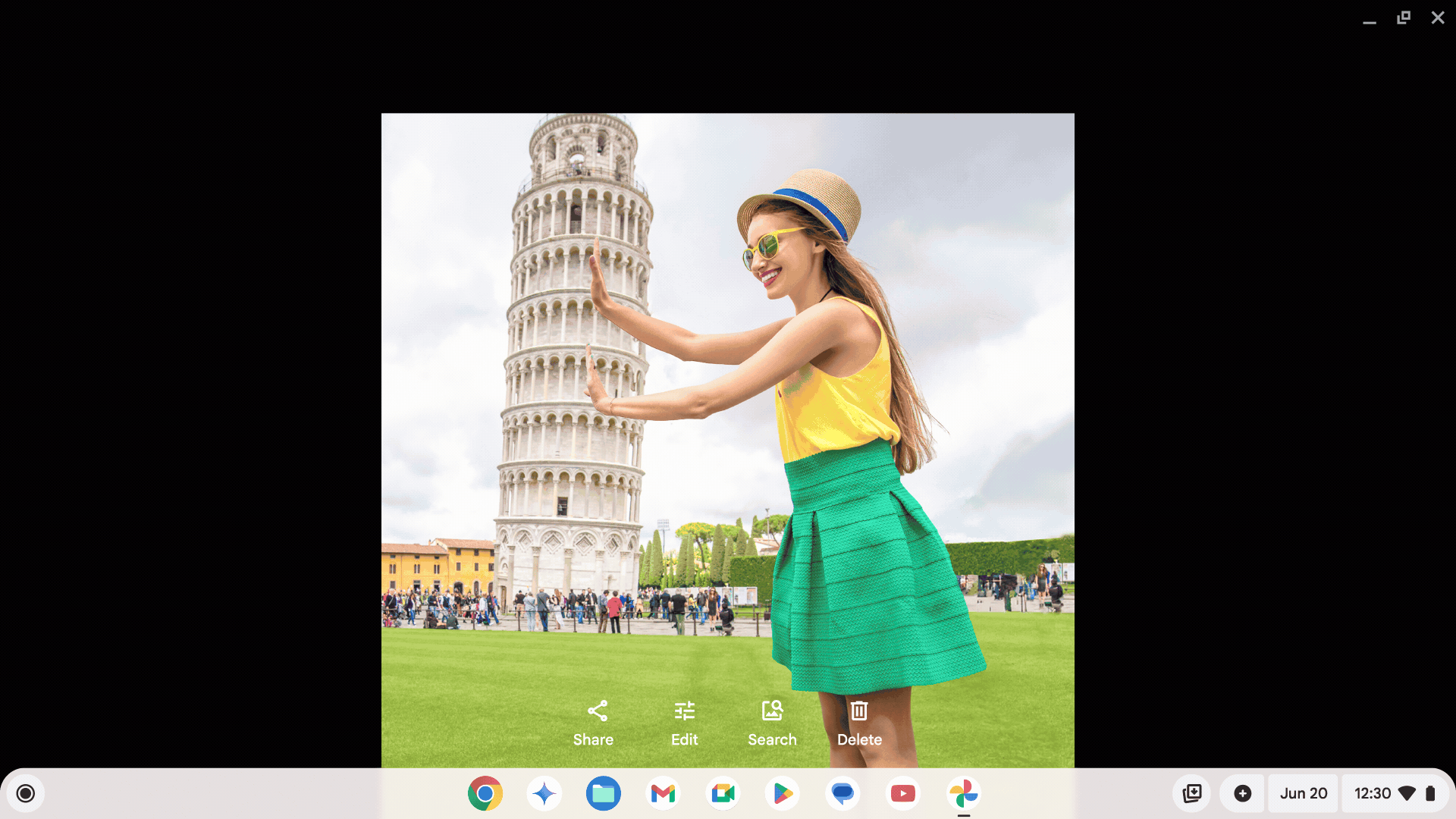This screenshot has width=1456, height=819.
Task: Click the Delete button label
Action: [859, 740]
